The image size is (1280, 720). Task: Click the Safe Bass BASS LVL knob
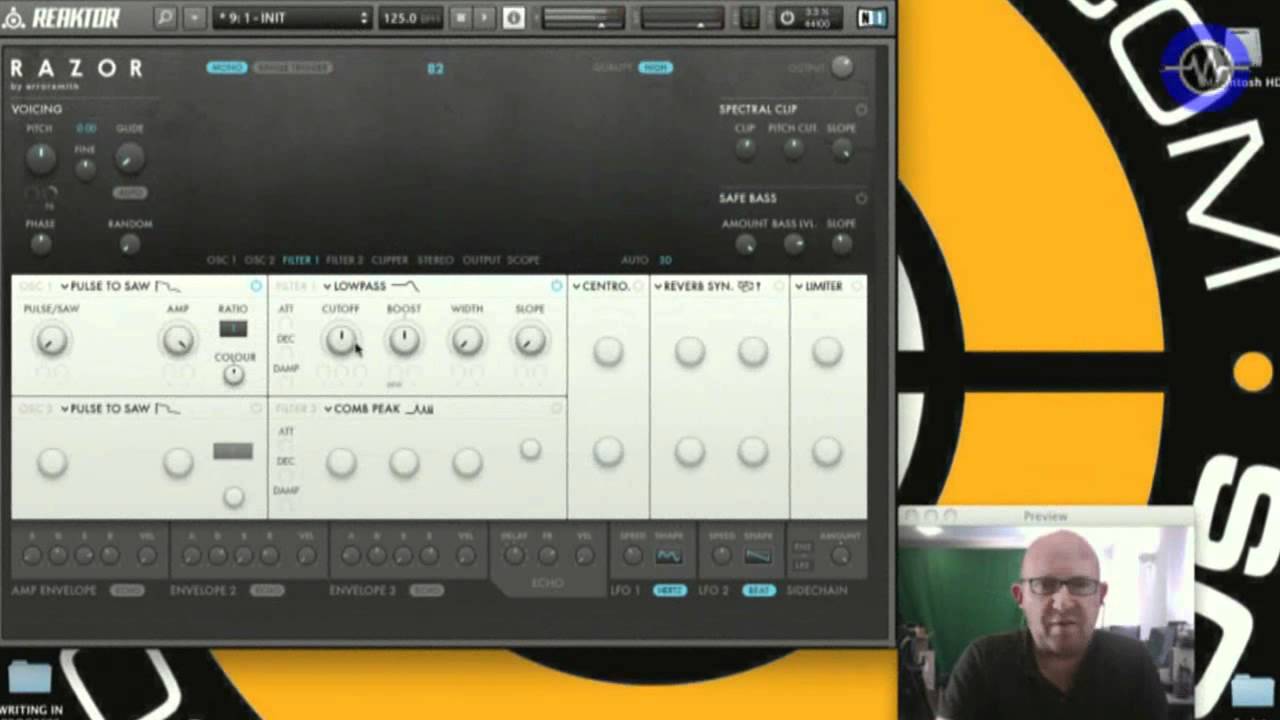pyautogui.click(x=793, y=243)
